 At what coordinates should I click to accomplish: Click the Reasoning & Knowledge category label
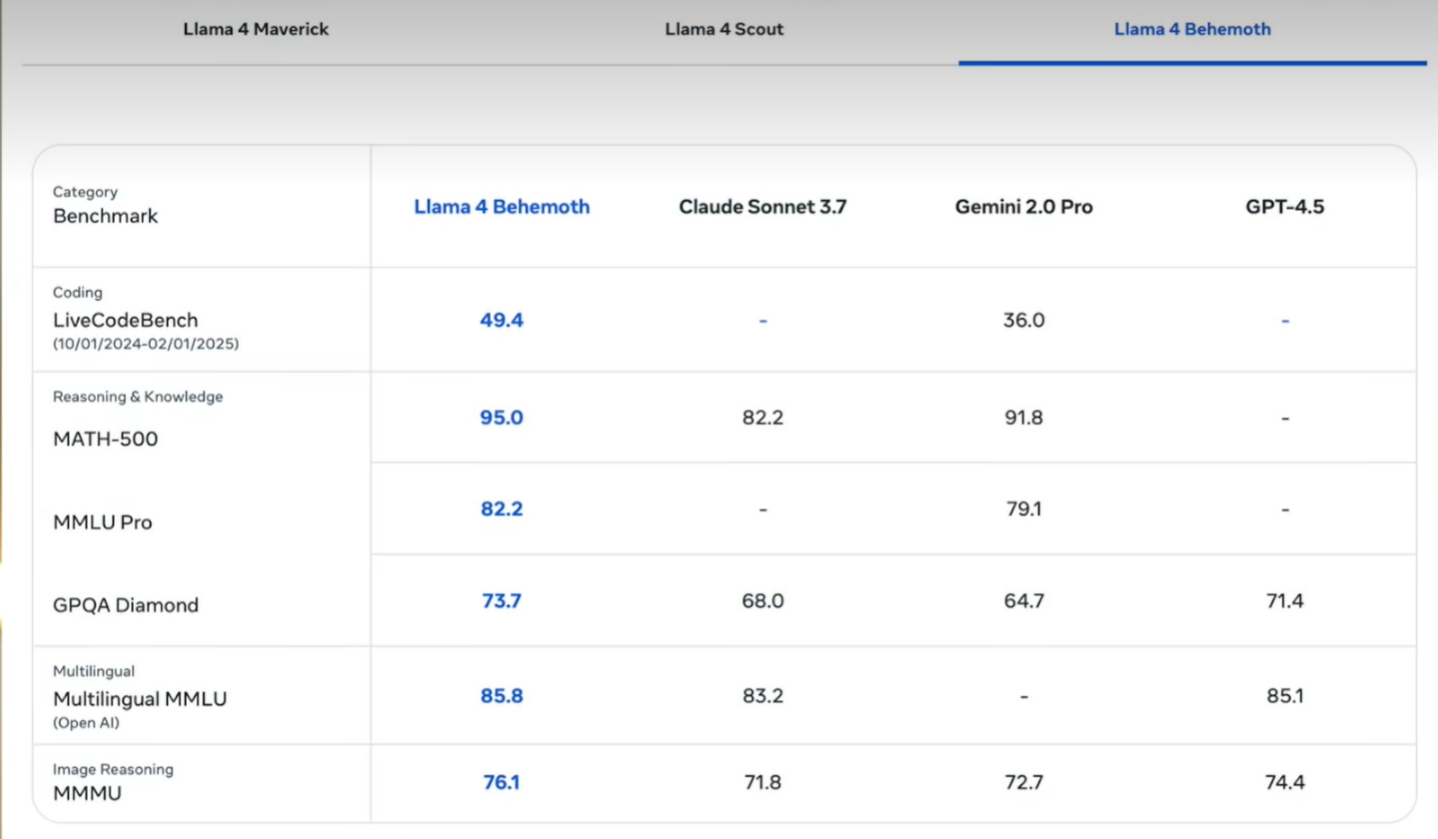click(x=138, y=397)
